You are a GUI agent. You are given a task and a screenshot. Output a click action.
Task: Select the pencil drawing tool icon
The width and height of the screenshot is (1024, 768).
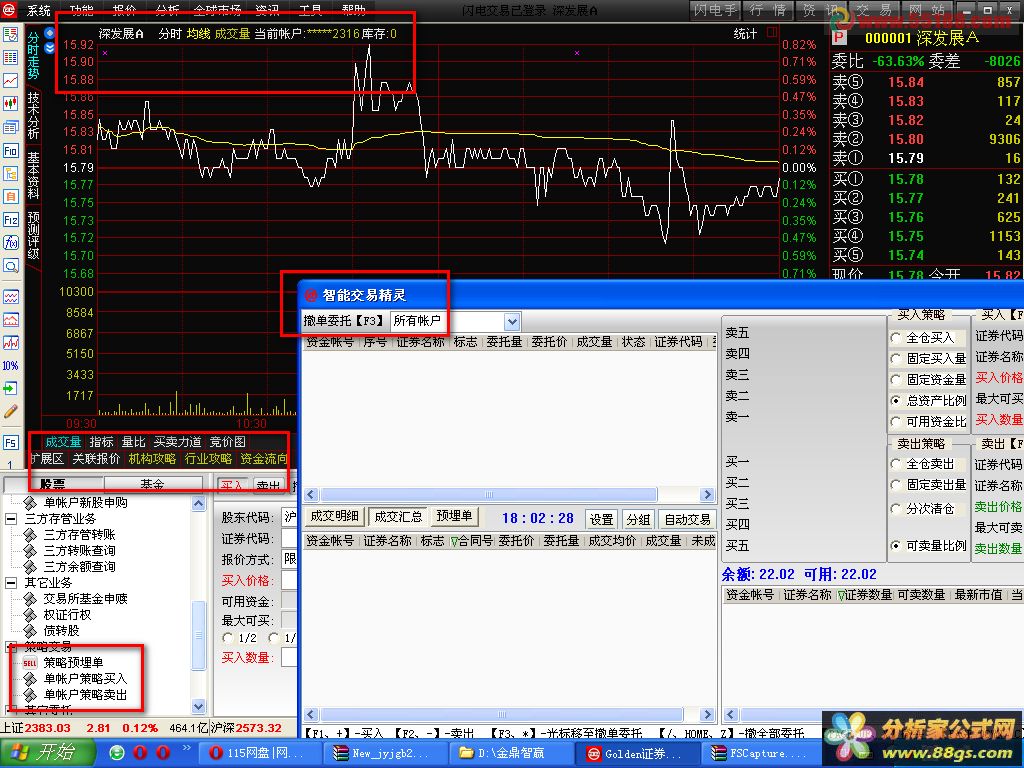(x=10, y=411)
